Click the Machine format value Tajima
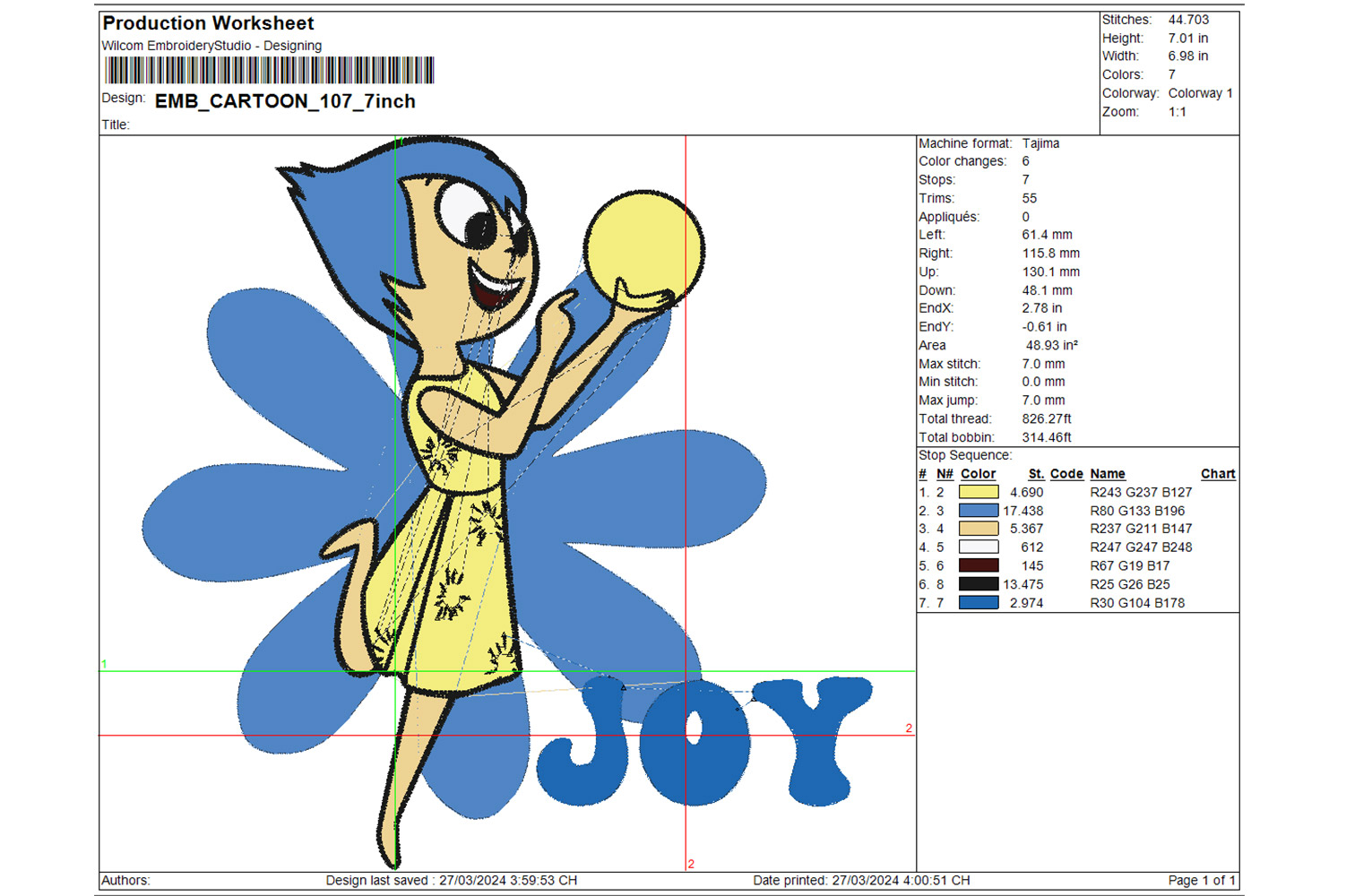Viewport: 1346px width, 896px height. [1040, 143]
